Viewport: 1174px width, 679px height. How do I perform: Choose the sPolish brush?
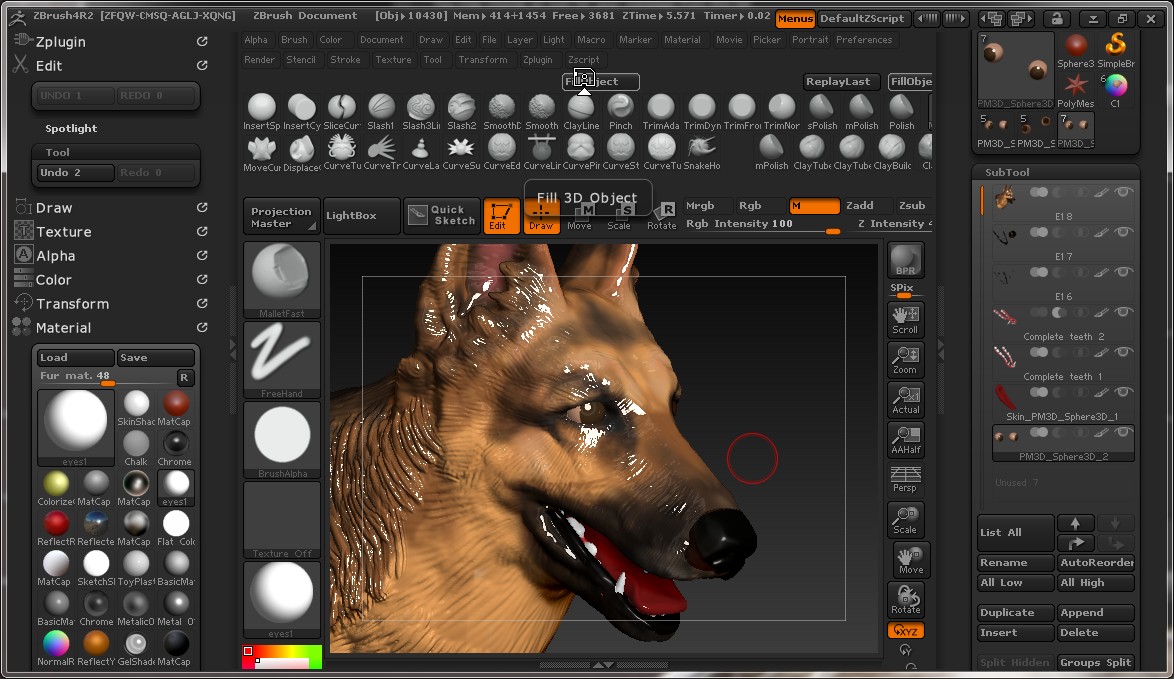822,112
